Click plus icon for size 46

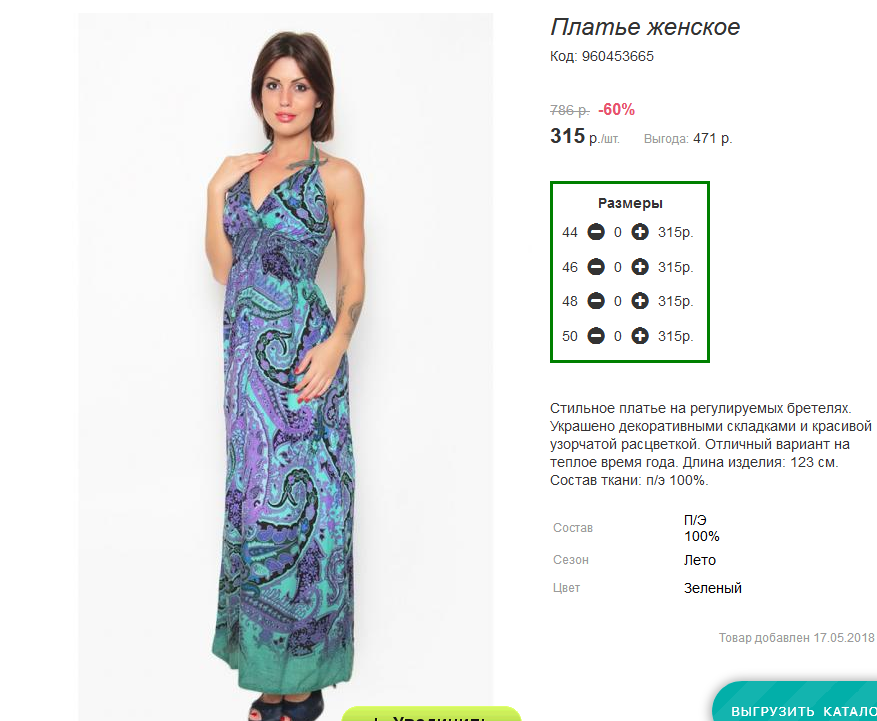(x=640, y=267)
